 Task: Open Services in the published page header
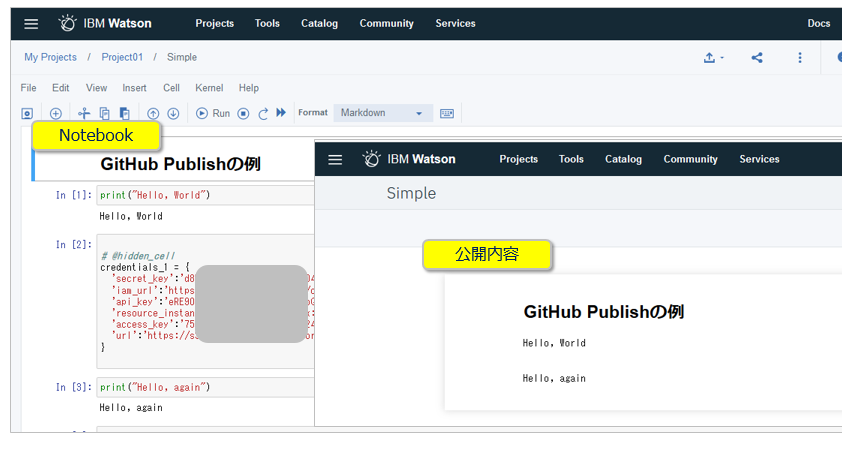coord(759,159)
